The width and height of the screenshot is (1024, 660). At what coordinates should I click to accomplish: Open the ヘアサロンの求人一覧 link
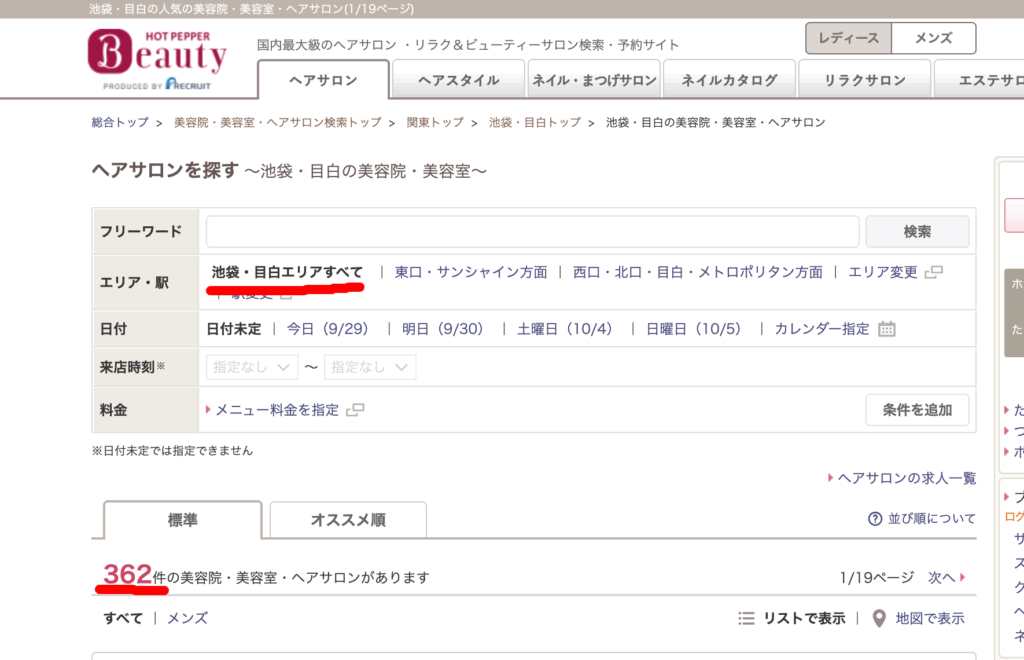(x=907, y=478)
